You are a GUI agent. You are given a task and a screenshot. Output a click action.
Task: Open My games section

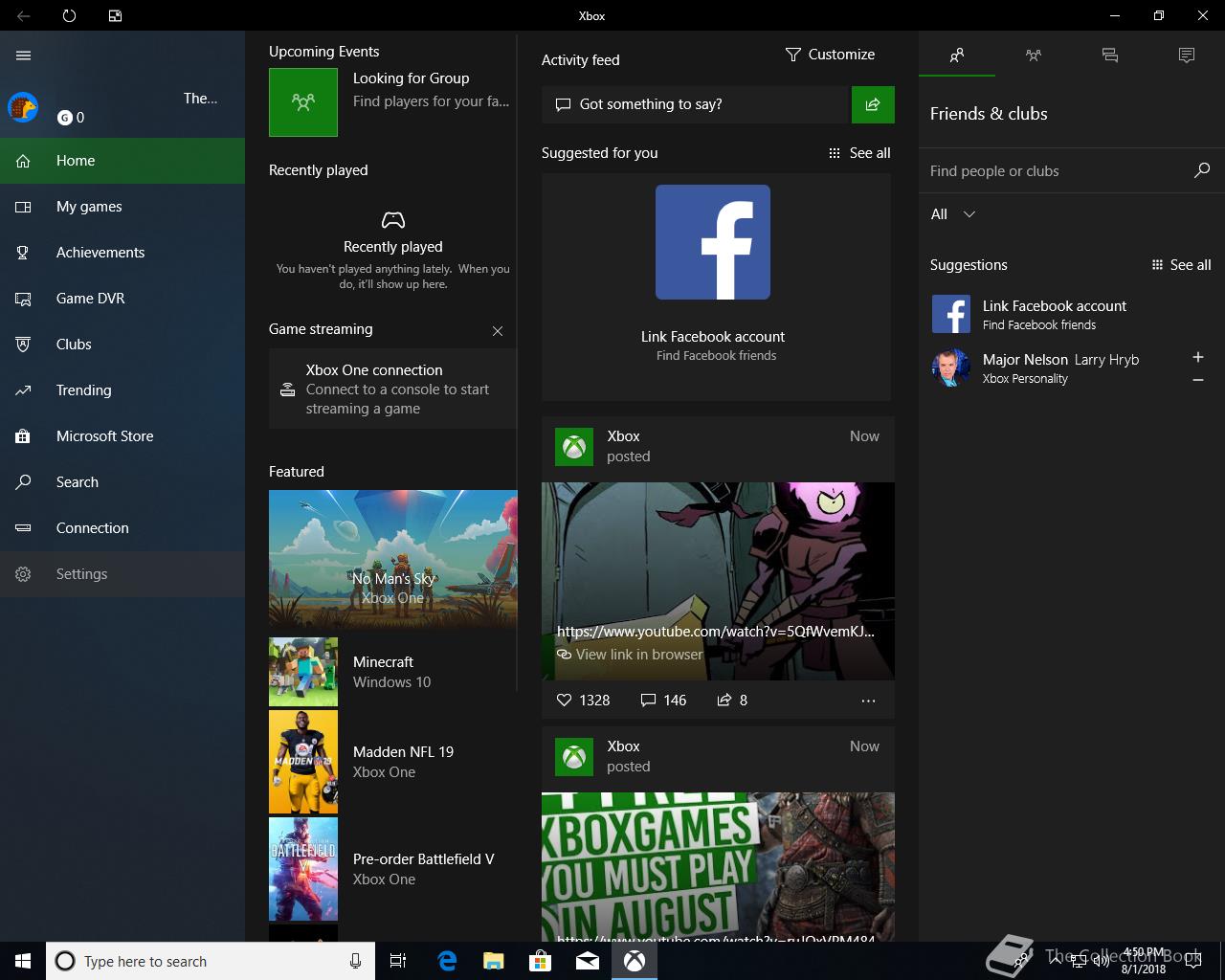coord(122,207)
